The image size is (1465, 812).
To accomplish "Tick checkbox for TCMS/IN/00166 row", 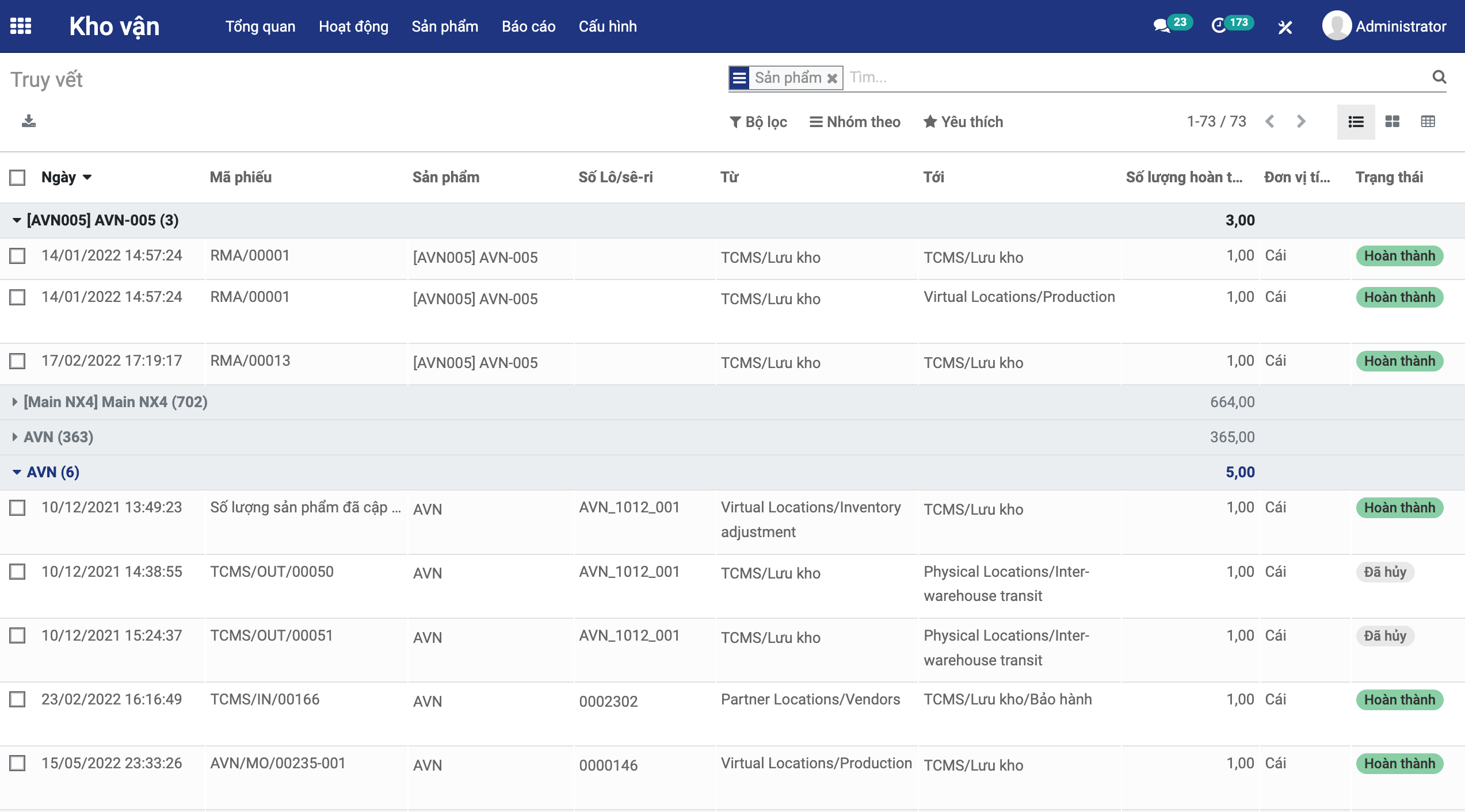I will click(18, 699).
